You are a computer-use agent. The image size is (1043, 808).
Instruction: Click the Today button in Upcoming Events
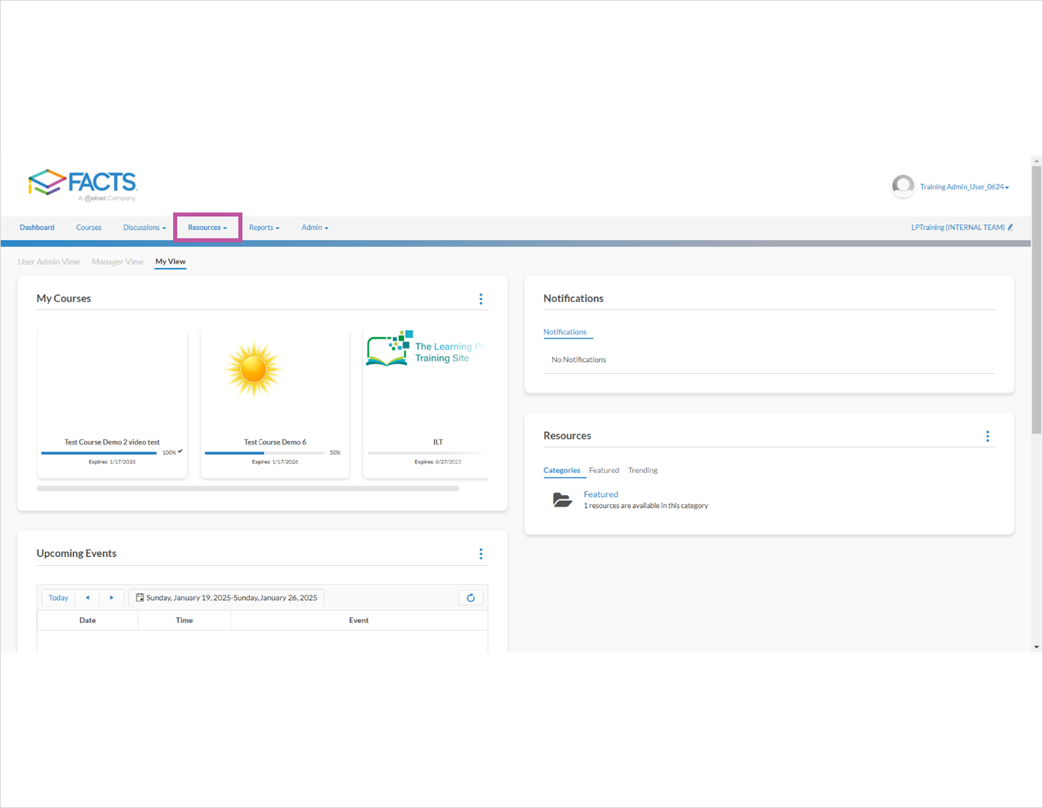(x=57, y=597)
